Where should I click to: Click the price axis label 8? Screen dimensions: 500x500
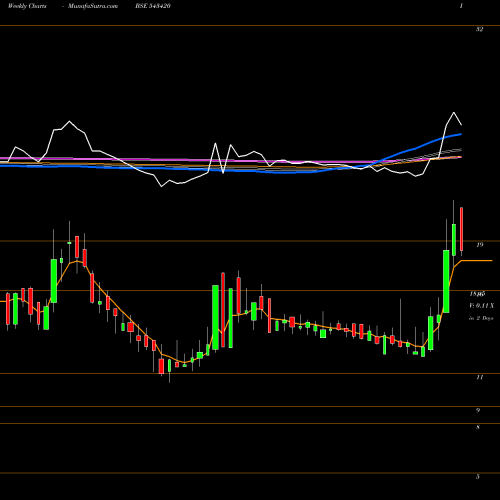coord(478,427)
